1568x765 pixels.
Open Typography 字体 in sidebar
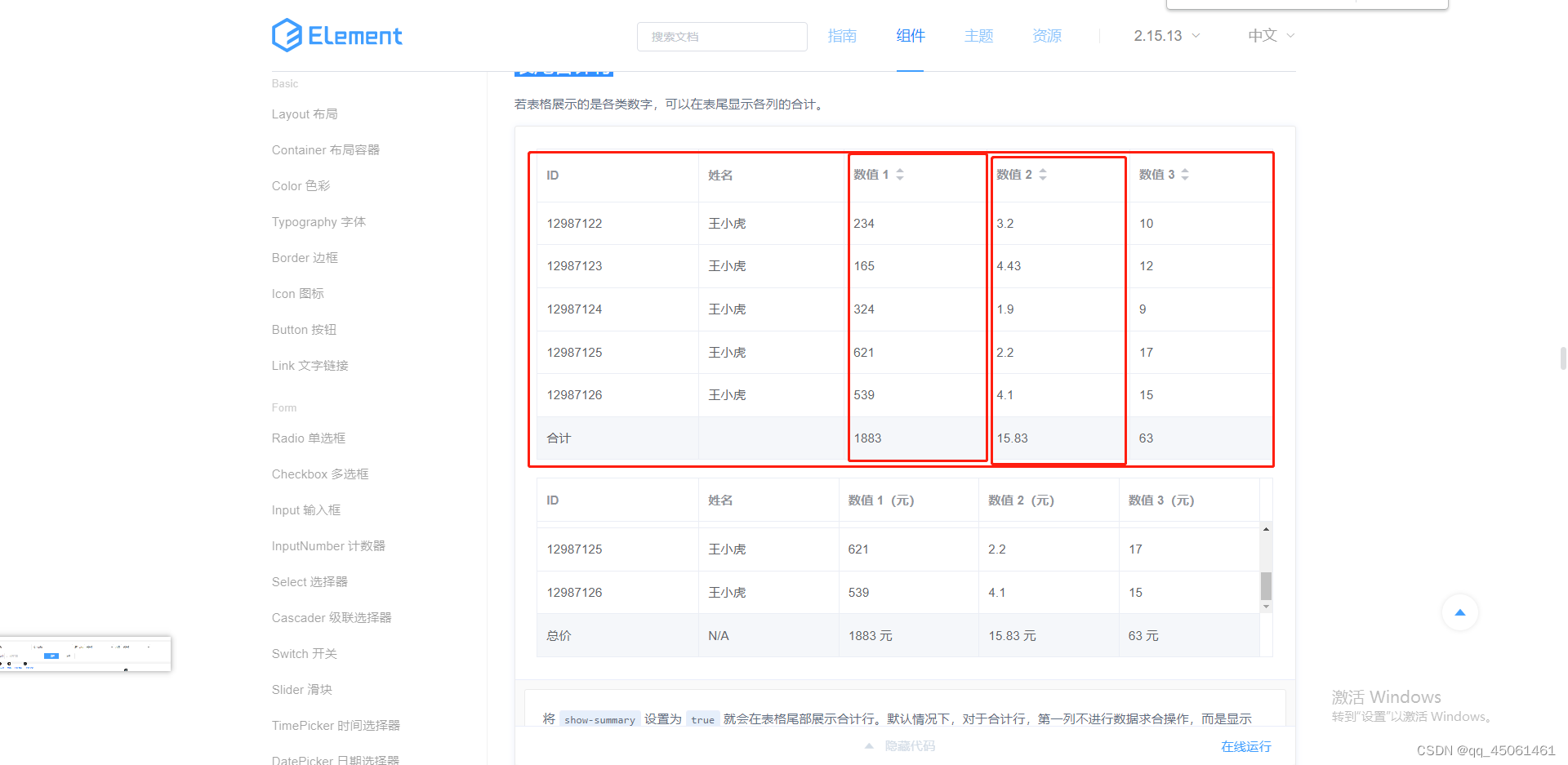318,222
